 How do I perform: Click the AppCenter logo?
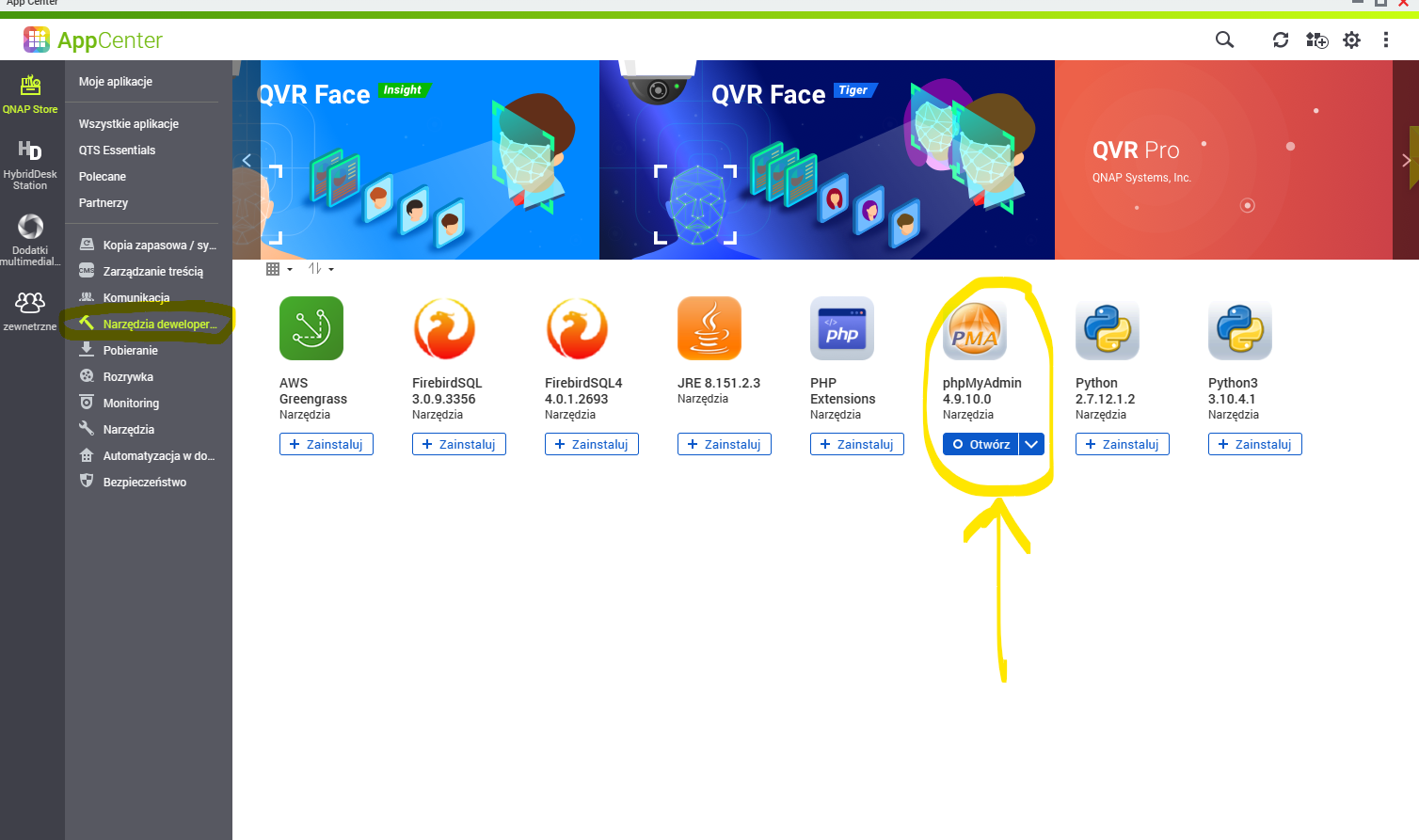[93, 40]
